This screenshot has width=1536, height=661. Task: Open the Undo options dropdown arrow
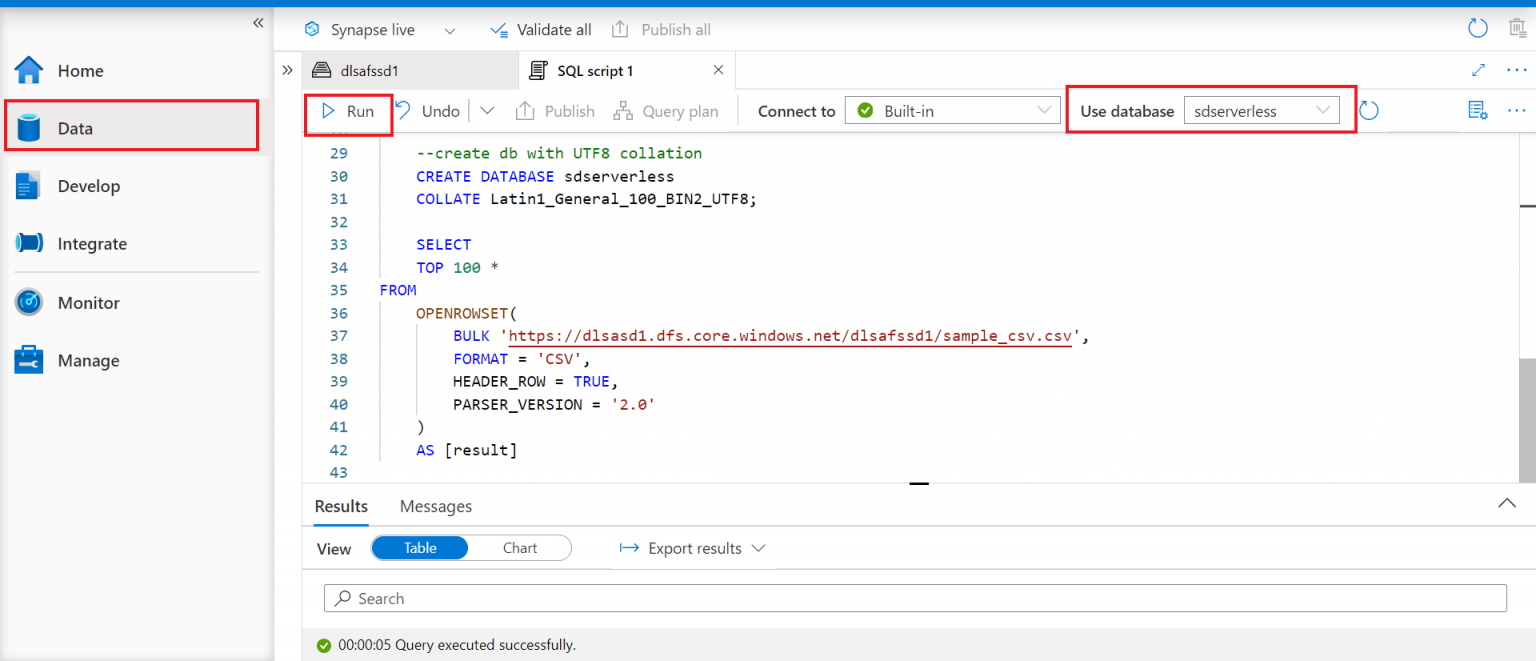tap(487, 111)
